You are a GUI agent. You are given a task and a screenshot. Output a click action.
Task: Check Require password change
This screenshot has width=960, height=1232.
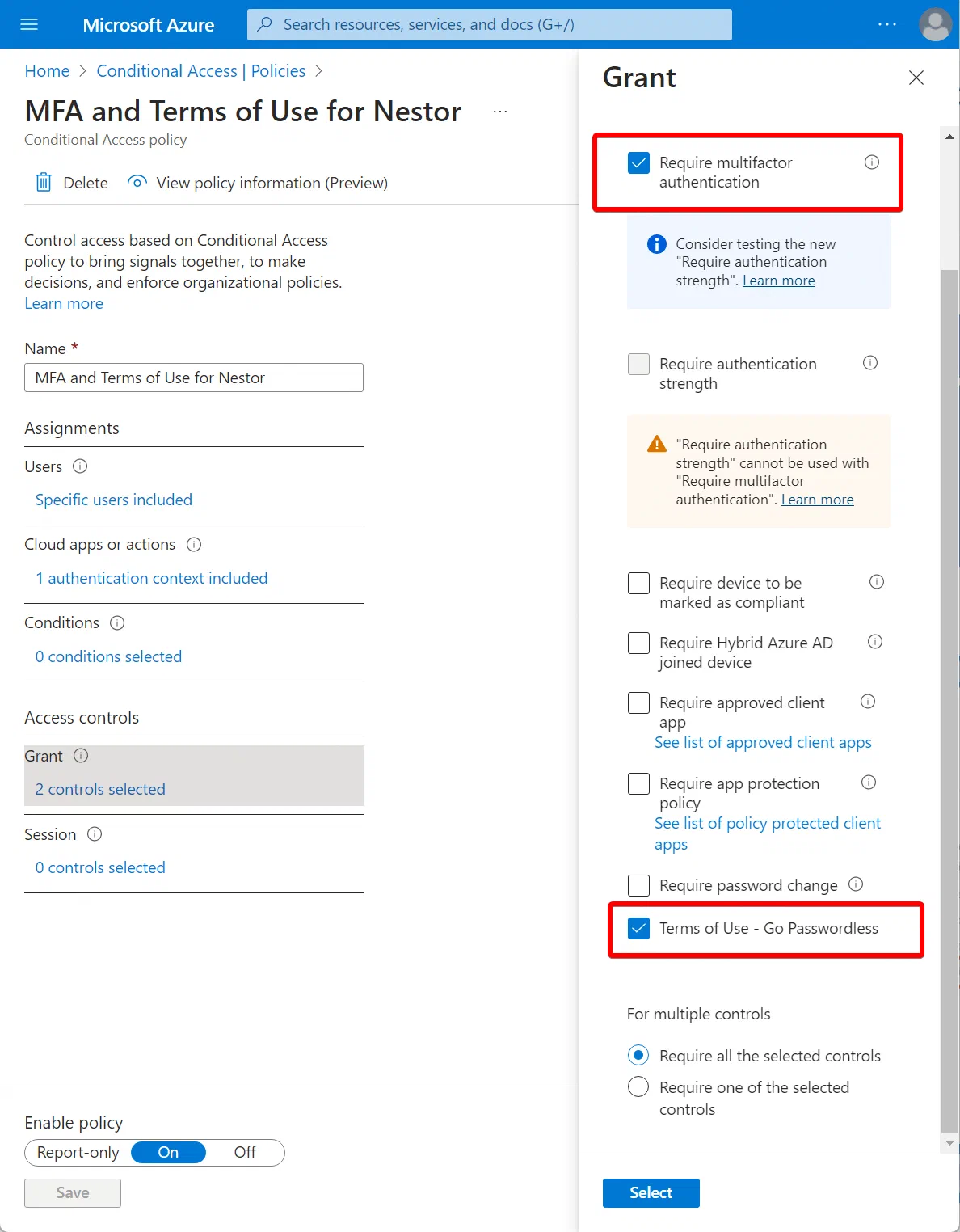coord(638,885)
